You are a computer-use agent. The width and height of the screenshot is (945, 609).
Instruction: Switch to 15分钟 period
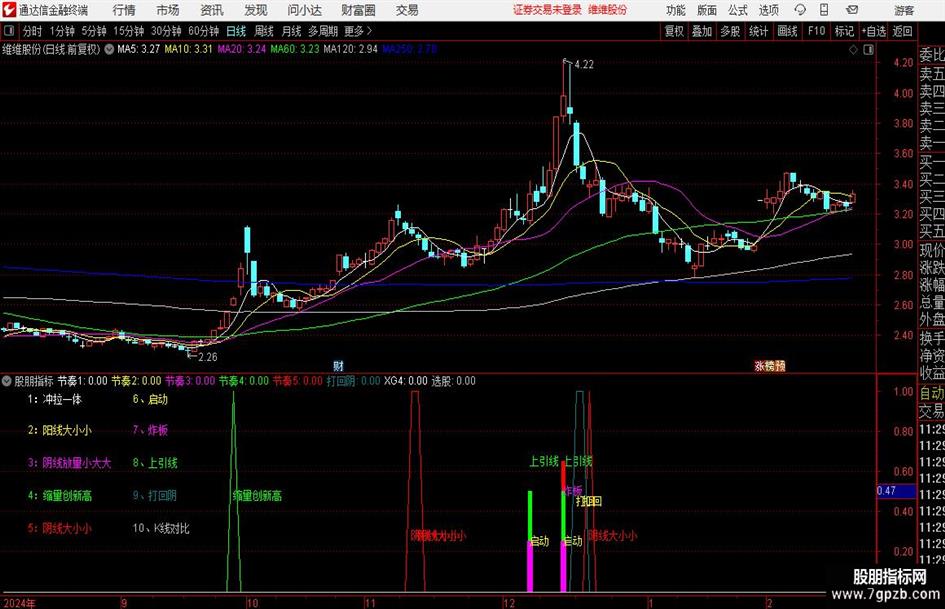coord(129,31)
